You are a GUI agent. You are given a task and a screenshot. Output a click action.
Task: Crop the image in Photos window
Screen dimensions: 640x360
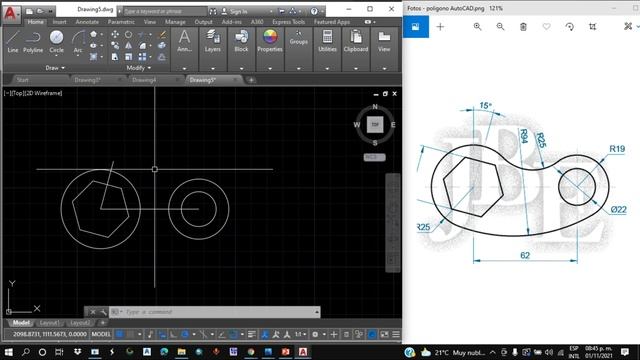pos(593,27)
